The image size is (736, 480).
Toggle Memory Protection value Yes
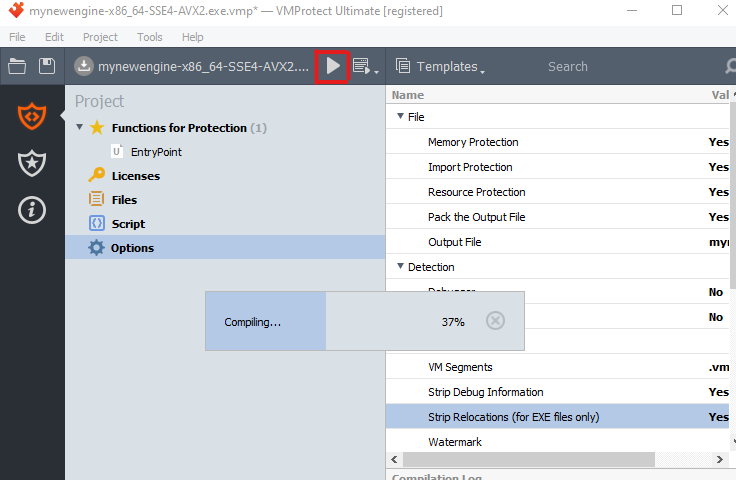pyautogui.click(x=718, y=142)
